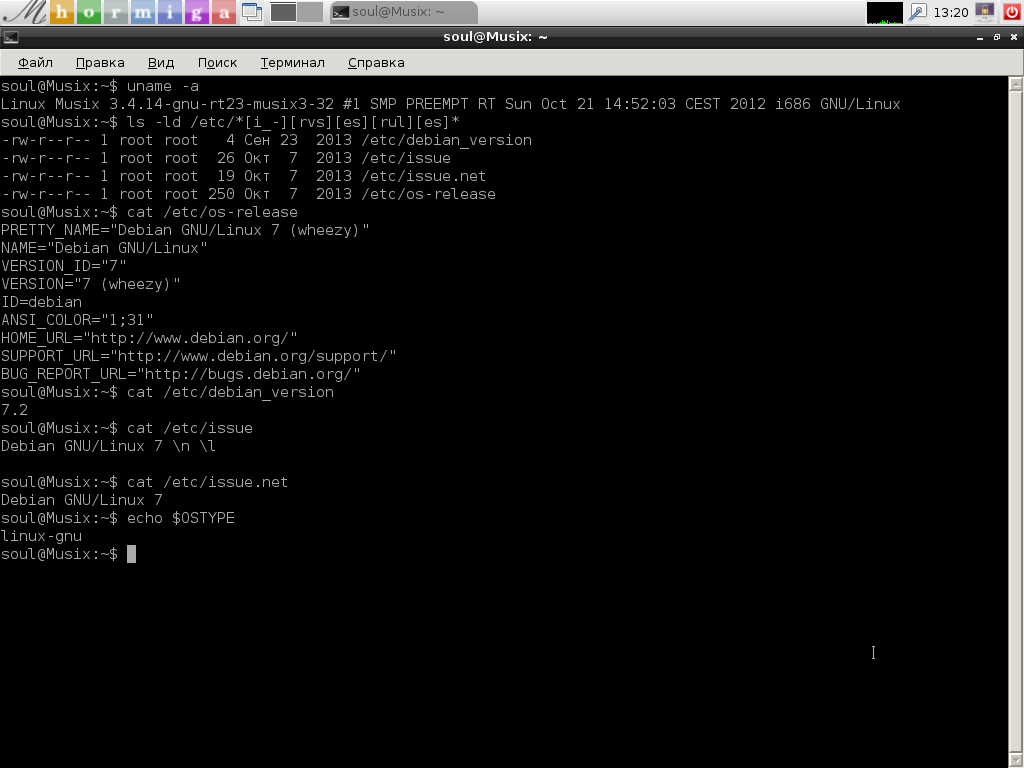Click the terminal cursor at last prompt
The image size is (1024, 768).
tap(131, 554)
